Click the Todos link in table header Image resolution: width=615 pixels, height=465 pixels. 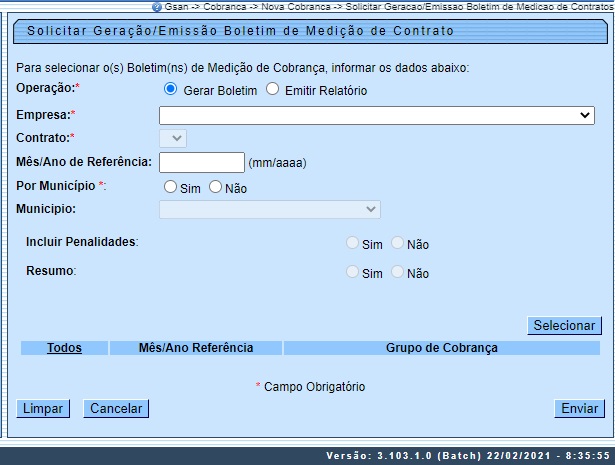pos(64,348)
